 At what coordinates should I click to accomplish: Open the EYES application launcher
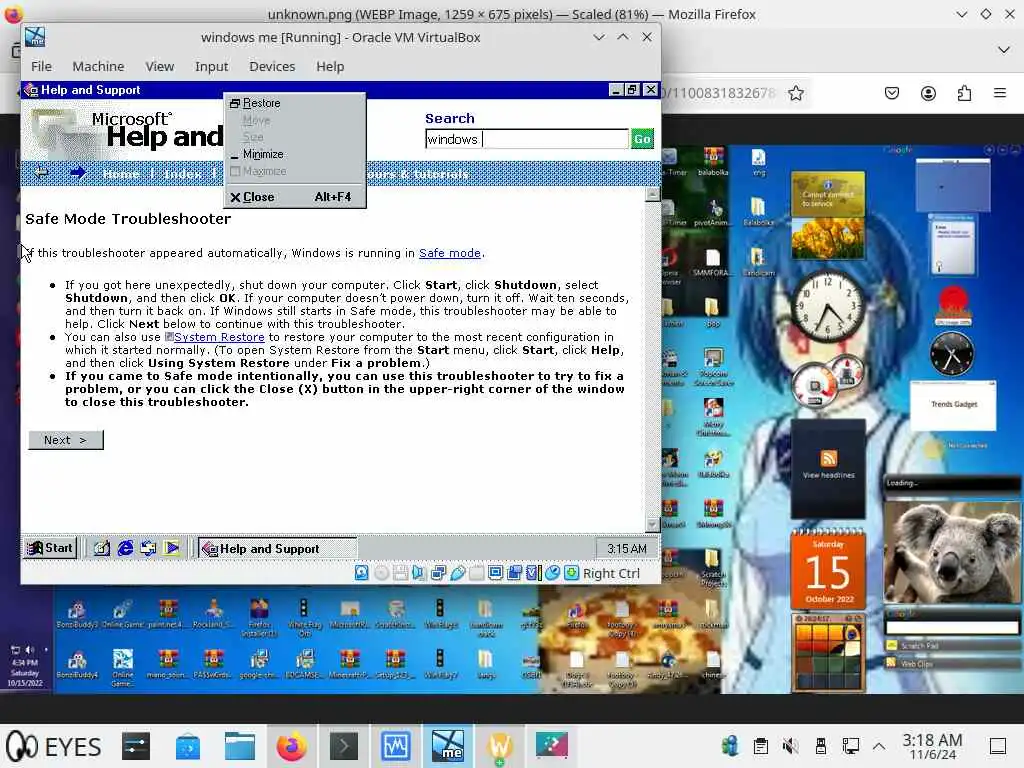pos(54,746)
